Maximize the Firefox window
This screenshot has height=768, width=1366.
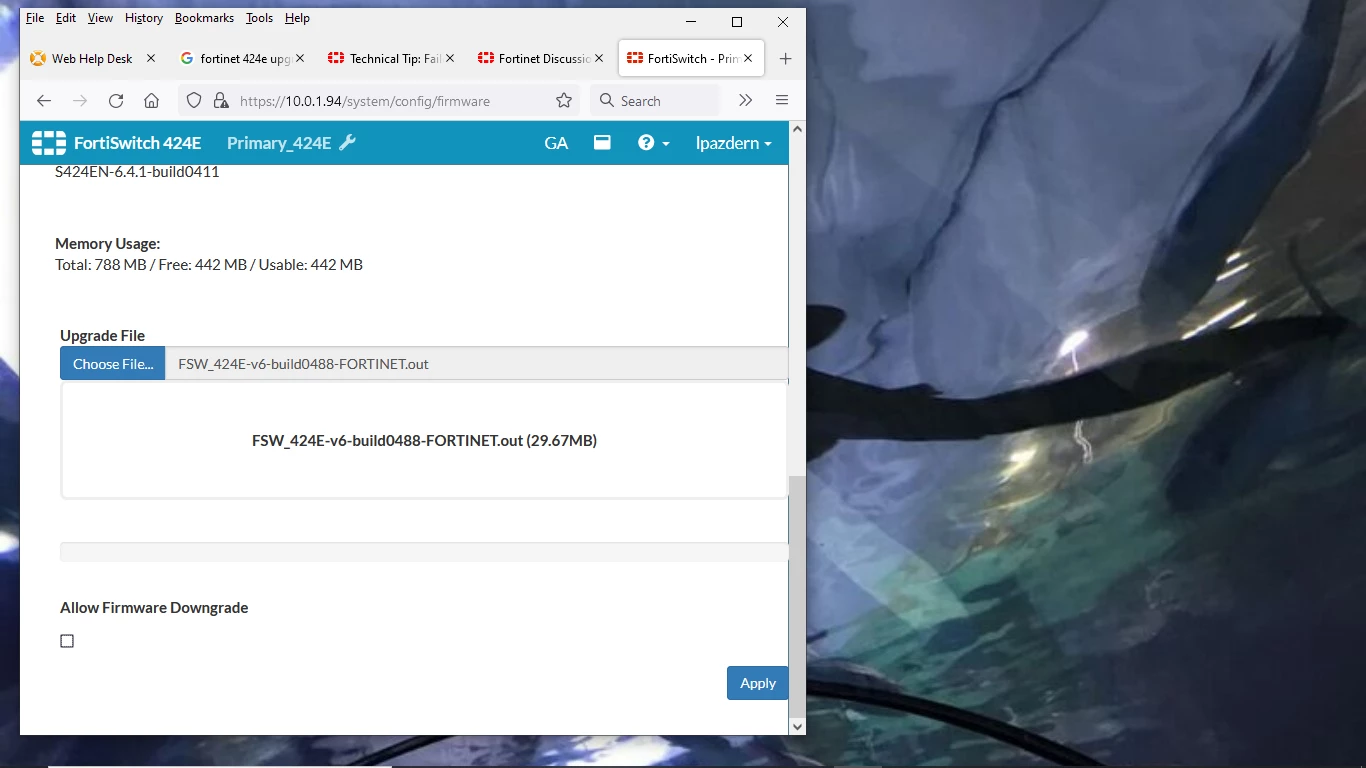pos(737,22)
